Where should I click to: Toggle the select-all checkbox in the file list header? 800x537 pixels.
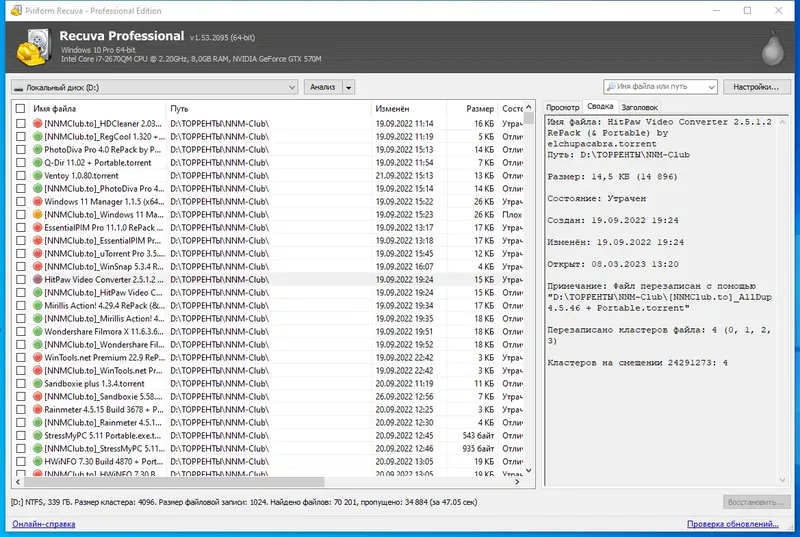tap(20, 109)
